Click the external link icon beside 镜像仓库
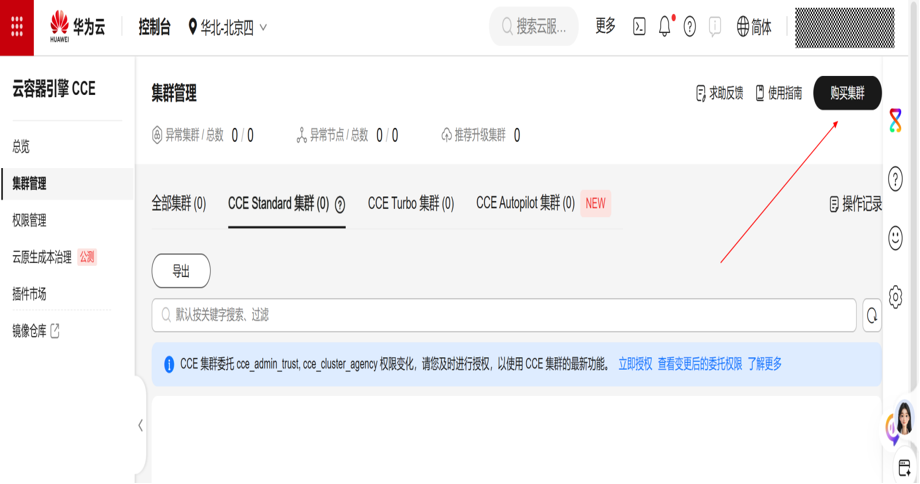 (x=55, y=331)
